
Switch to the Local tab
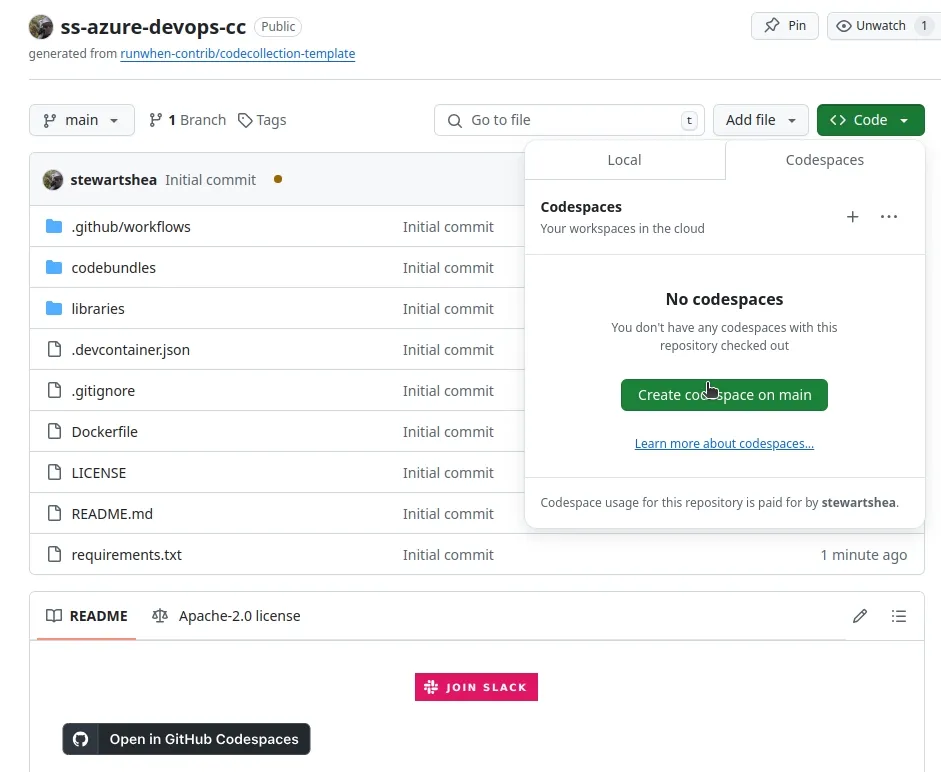coord(624,159)
